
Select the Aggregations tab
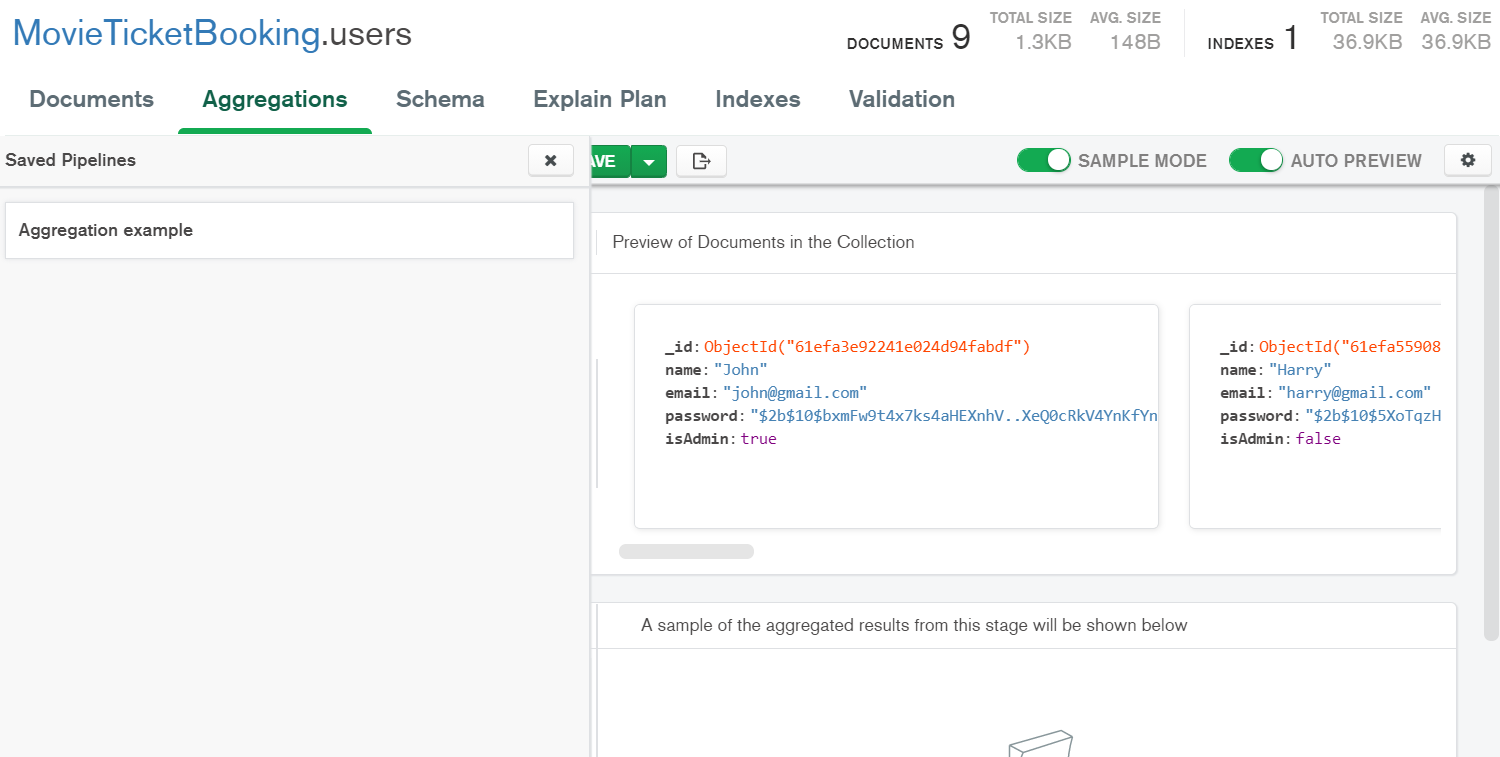275,99
